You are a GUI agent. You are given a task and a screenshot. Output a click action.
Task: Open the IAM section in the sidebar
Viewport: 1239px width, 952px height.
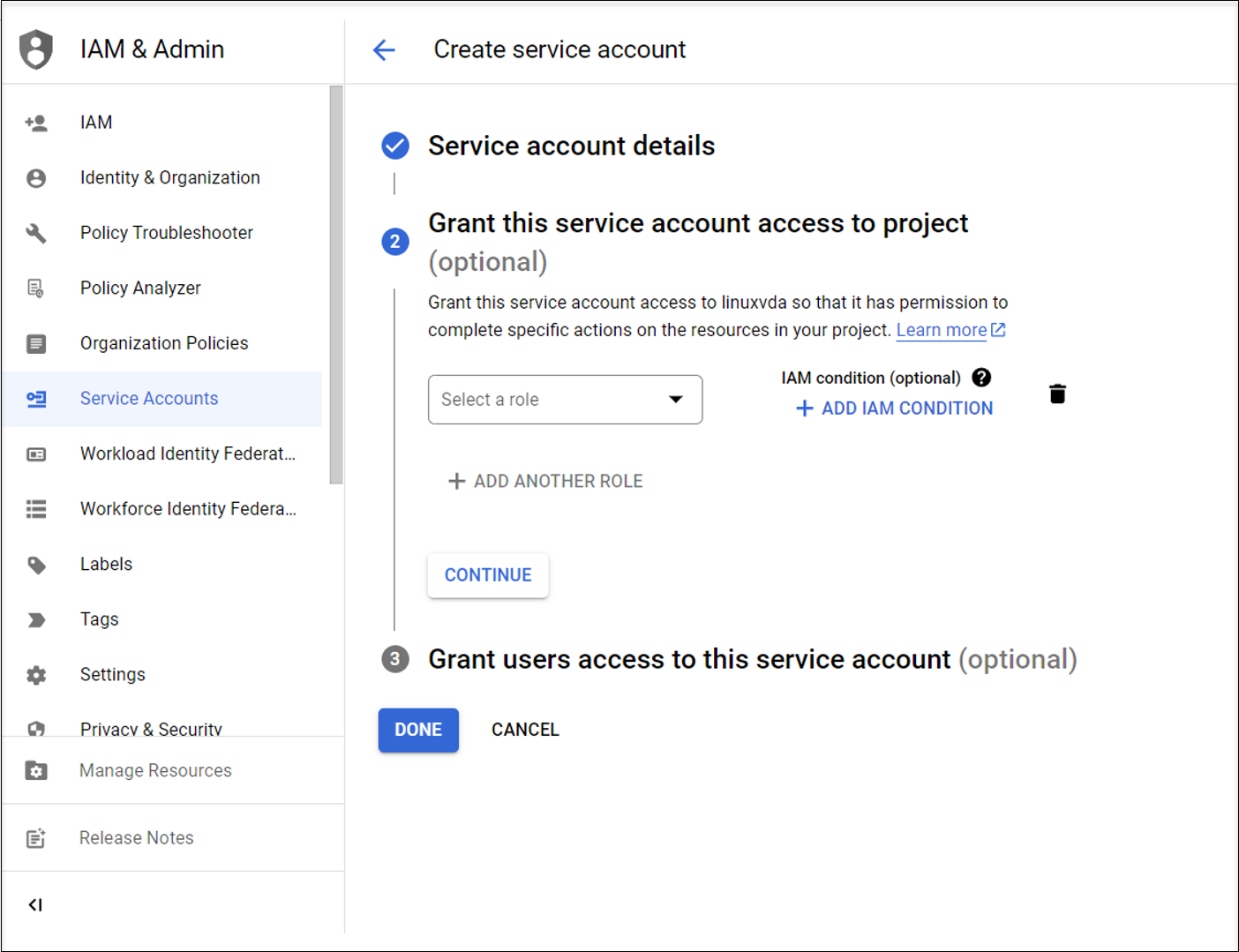point(95,122)
